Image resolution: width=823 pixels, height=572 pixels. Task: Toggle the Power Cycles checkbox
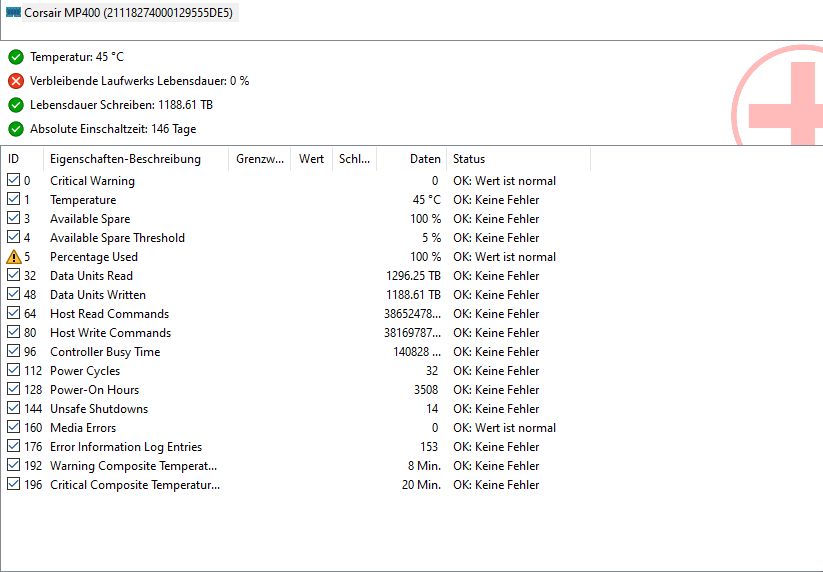click(14, 370)
